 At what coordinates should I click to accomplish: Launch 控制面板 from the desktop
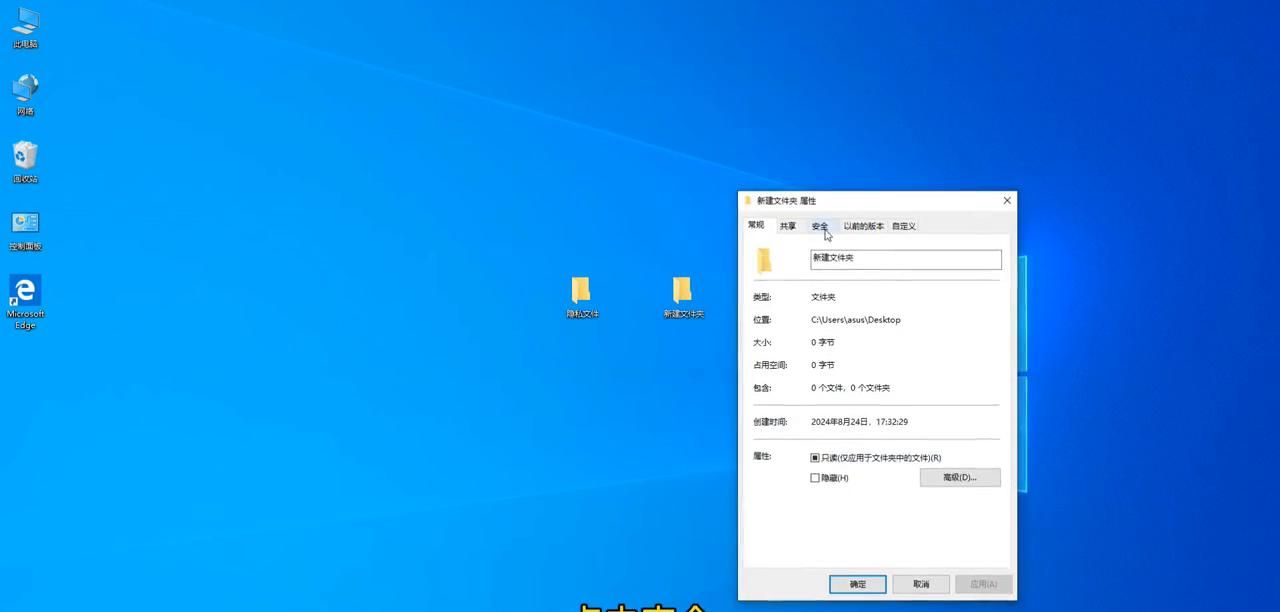[x=25, y=225]
